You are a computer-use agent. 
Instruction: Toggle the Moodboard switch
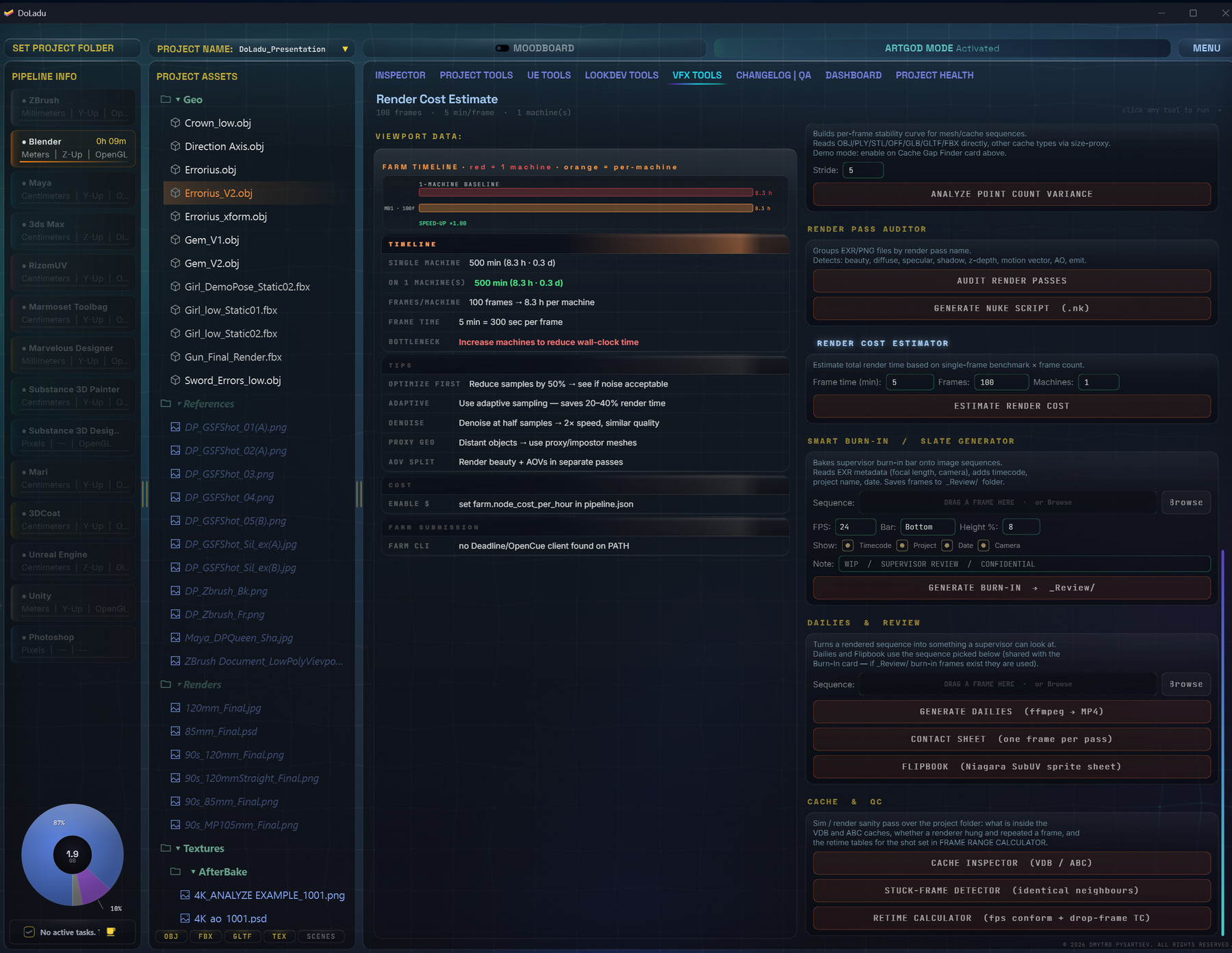click(x=502, y=48)
